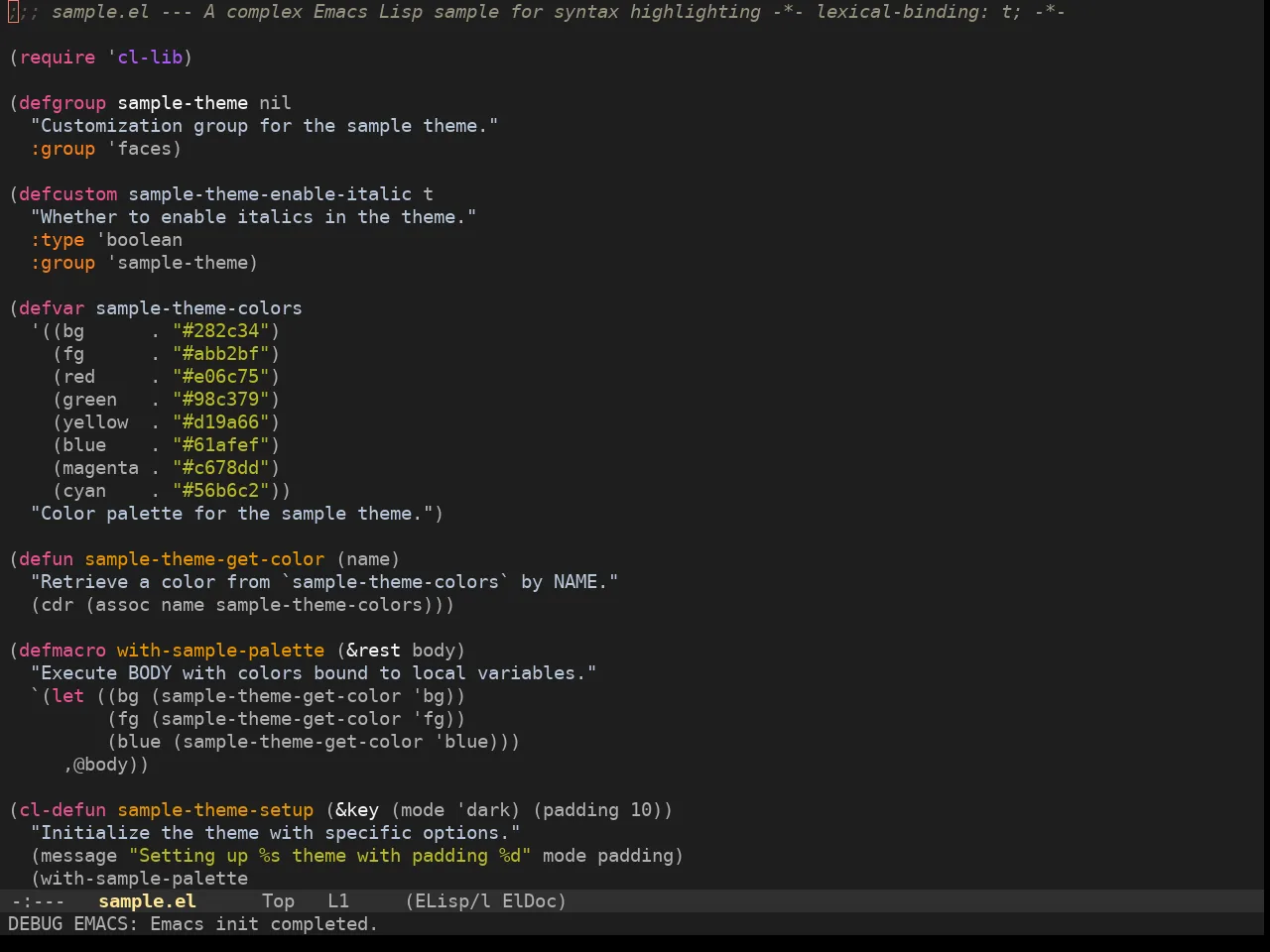The image size is (1270, 952).
Task: Click the string "Whether to enable italics in the theme."
Action: [254, 216]
